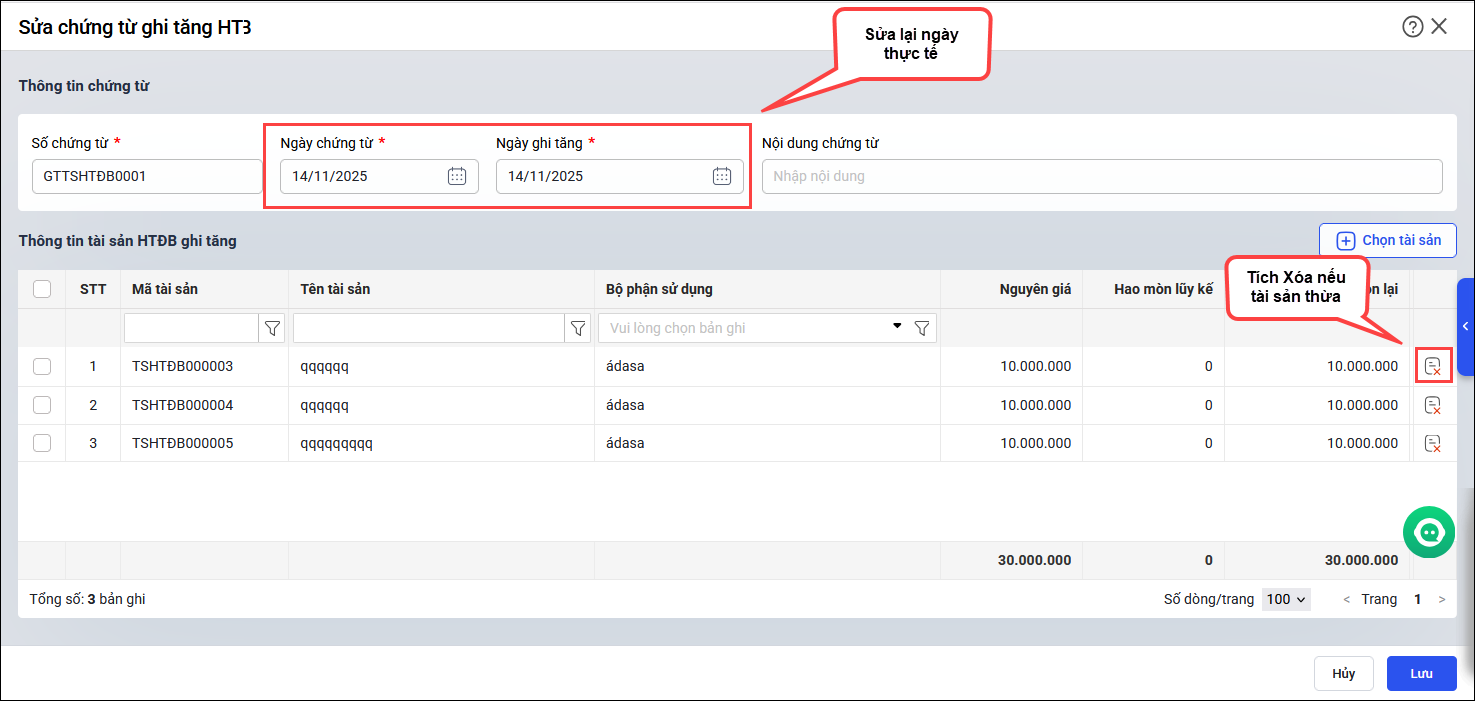This screenshot has width=1475, height=701.
Task: Delete asset row TSHTĐB000004
Action: [1433, 405]
